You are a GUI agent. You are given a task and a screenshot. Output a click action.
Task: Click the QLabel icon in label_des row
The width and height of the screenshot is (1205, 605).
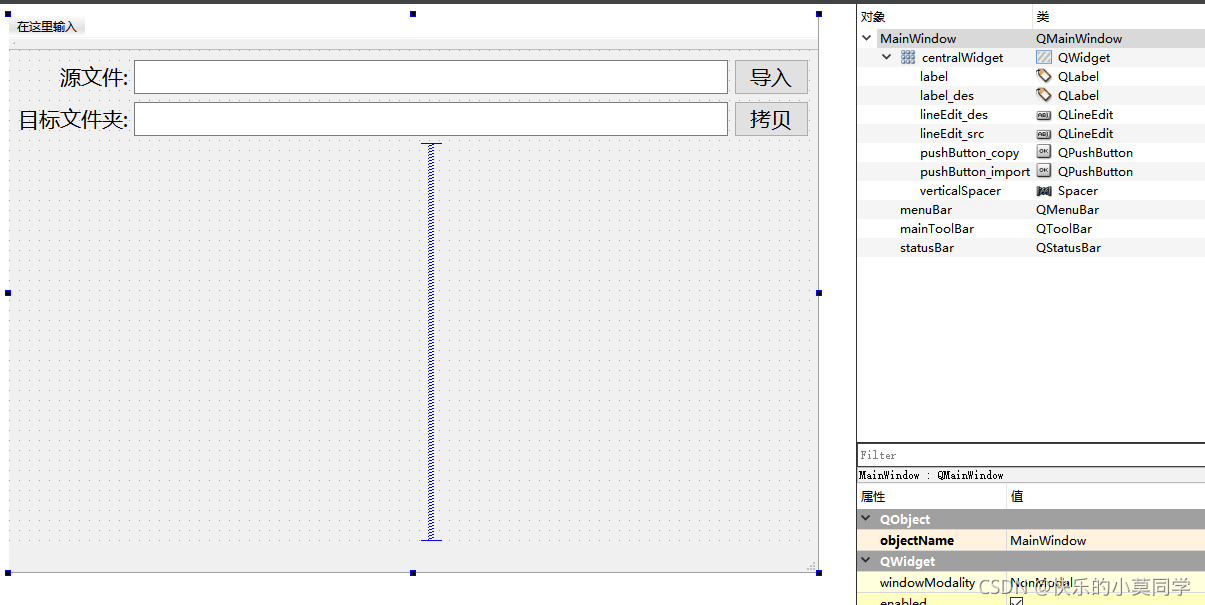click(x=1044, y=95)
